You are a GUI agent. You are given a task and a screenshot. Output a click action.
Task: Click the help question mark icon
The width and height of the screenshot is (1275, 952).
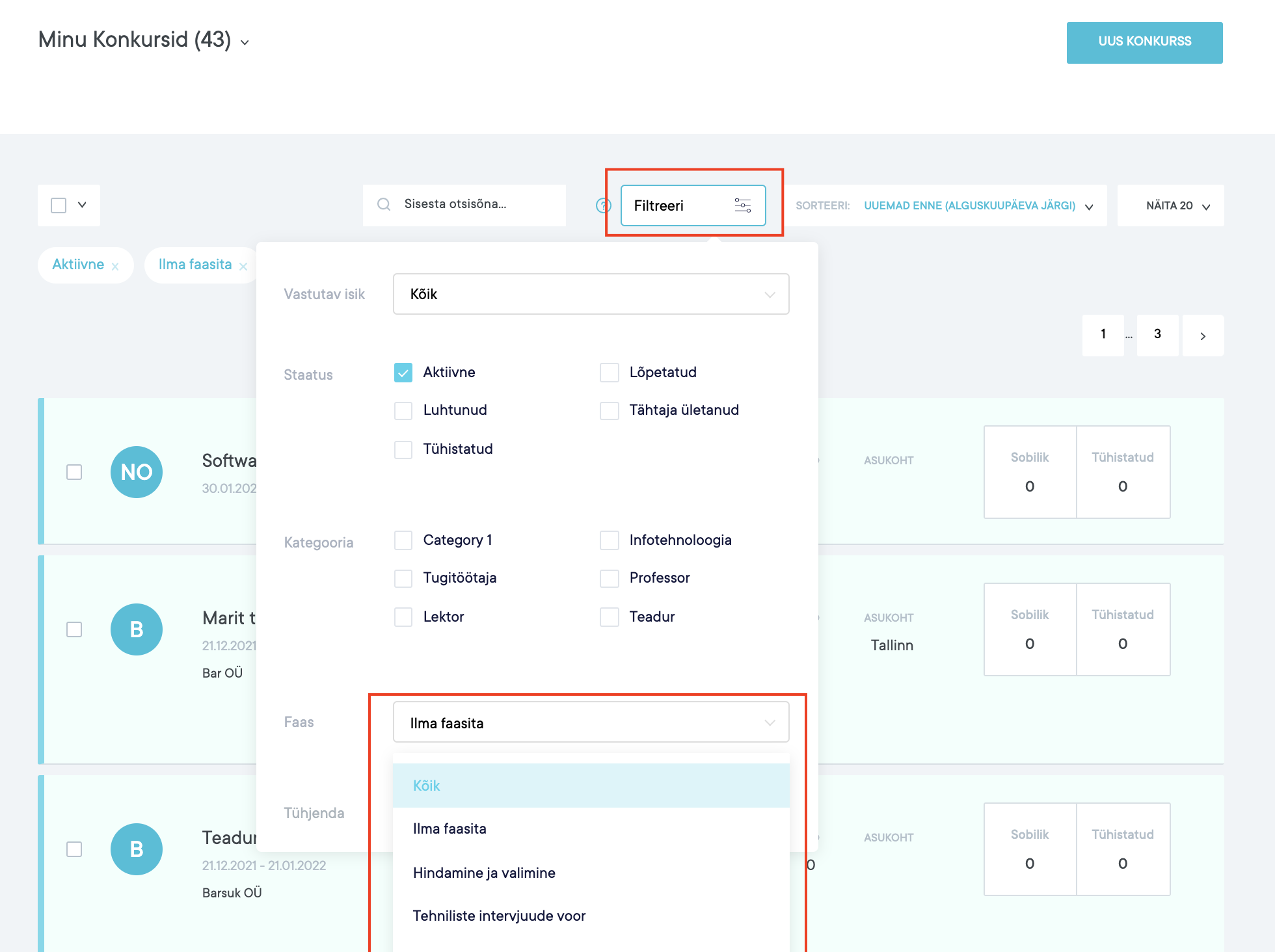[603, 205]
